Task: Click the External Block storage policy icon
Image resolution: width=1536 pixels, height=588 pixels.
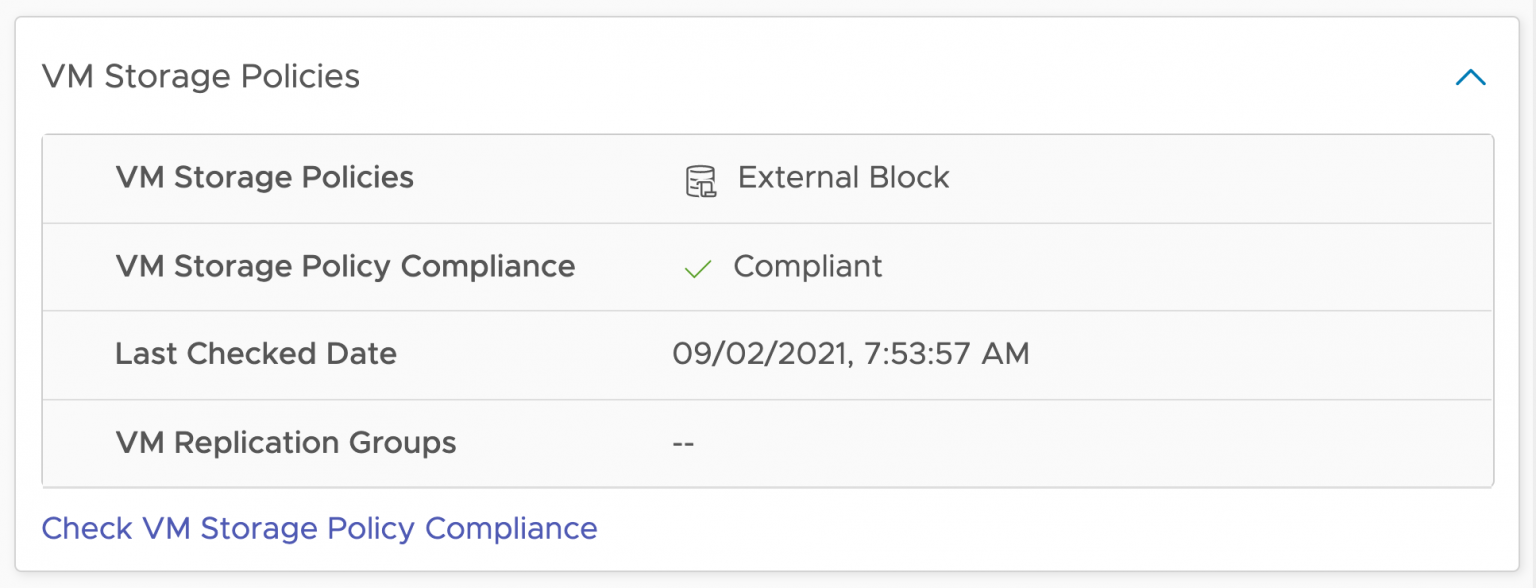Action: point(700,180)
